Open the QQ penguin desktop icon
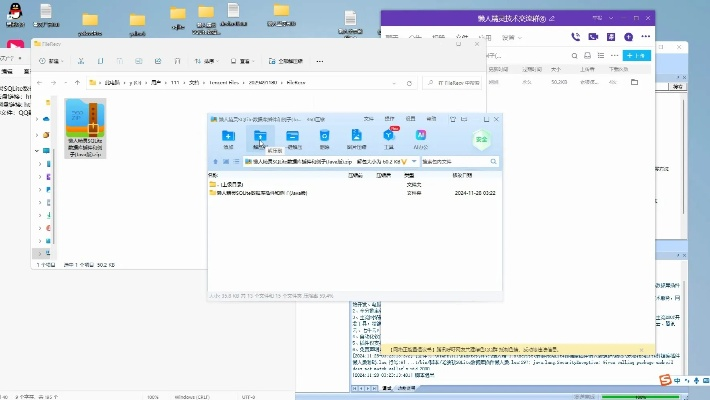The image size is (710, 400). [15, 15]
